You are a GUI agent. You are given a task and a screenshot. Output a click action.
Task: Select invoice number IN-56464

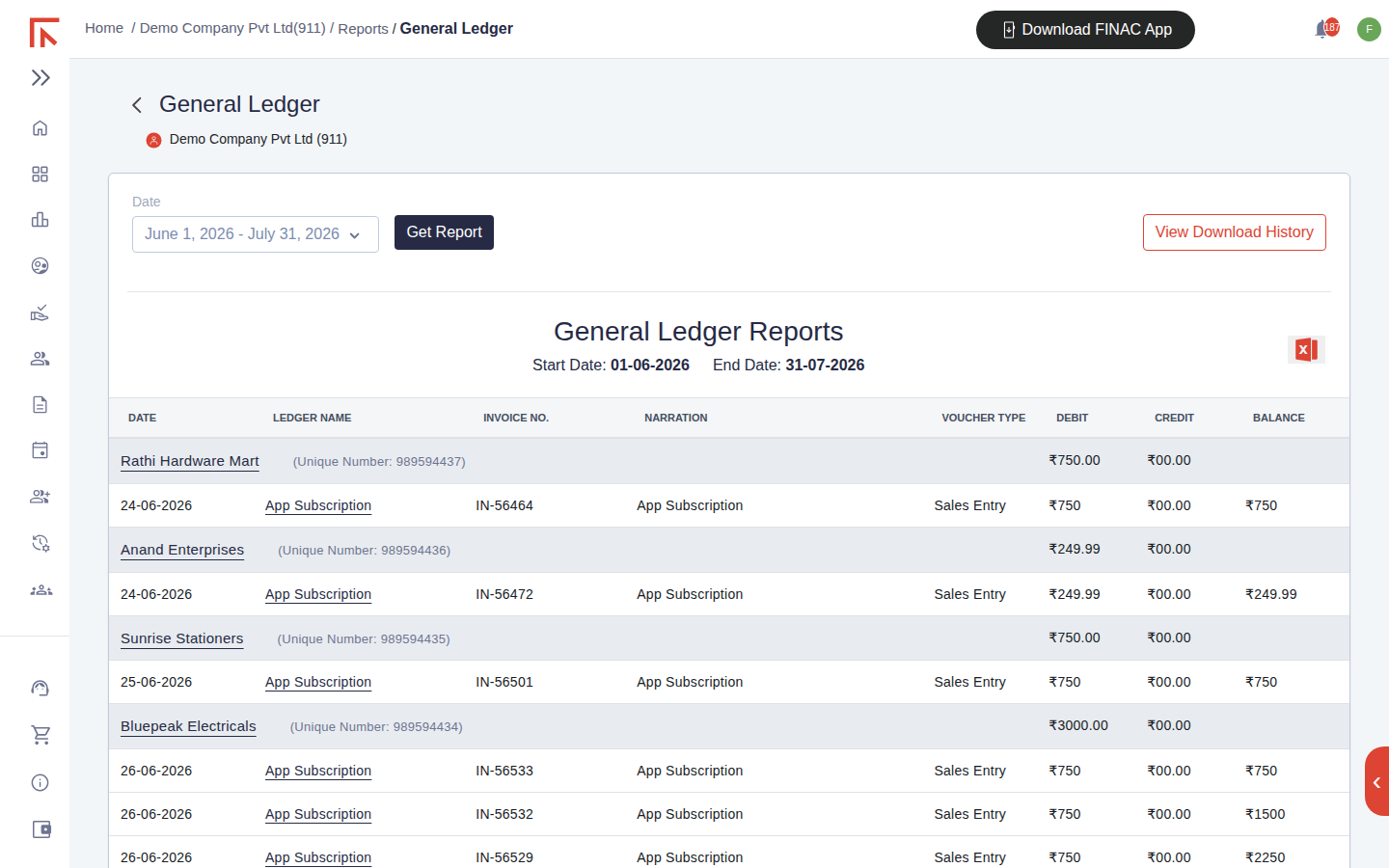click(504, 505)
